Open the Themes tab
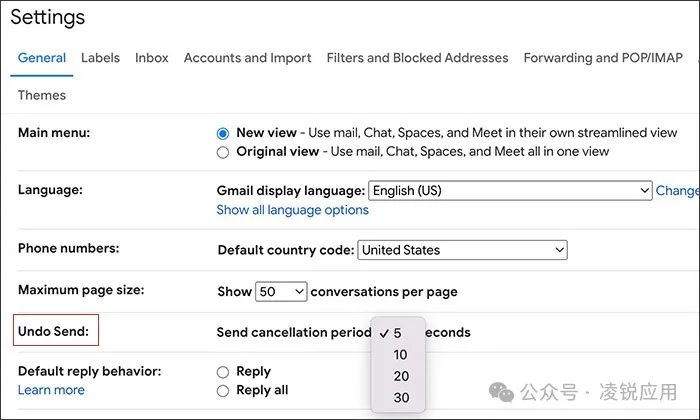 coord(42,95)
